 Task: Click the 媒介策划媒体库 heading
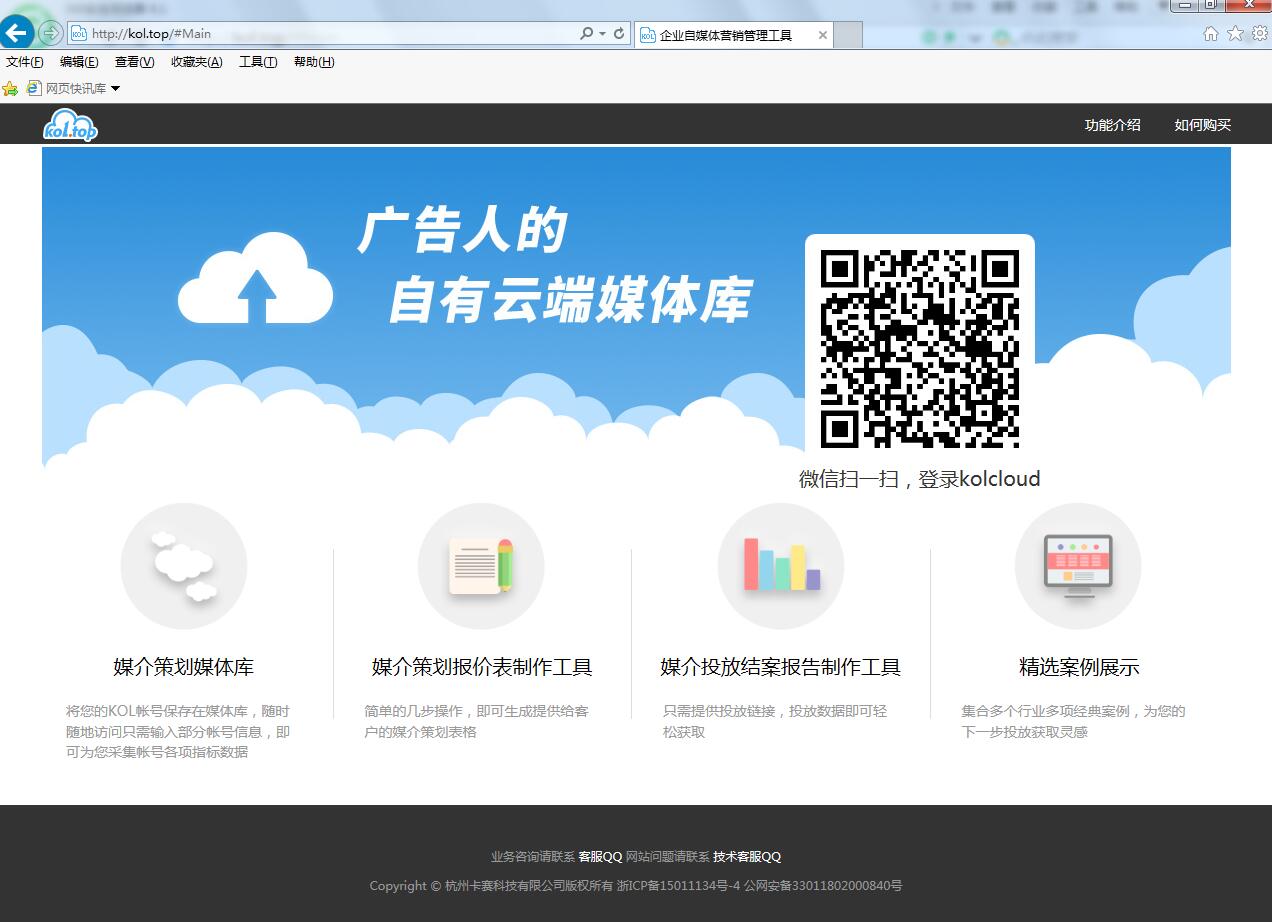184,667
